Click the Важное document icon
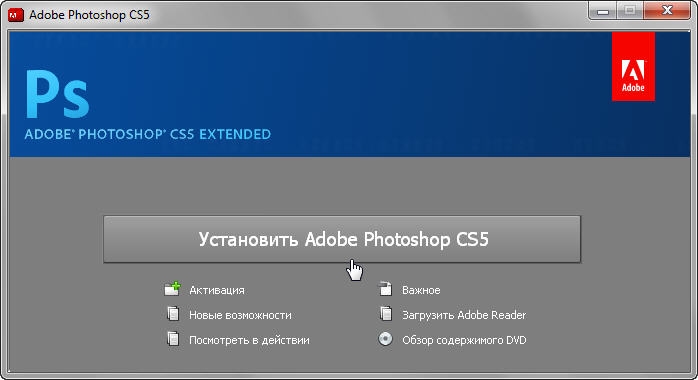698x380 pixels. (x=386, y=289)
